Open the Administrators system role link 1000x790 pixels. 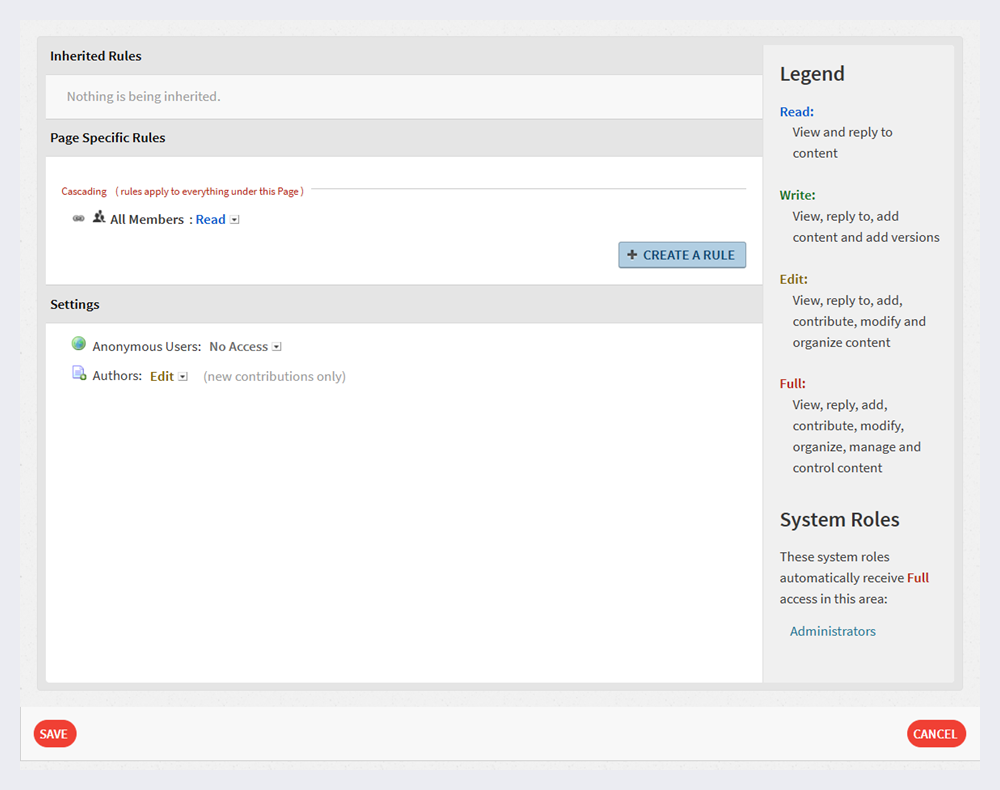tap(832, 631)
